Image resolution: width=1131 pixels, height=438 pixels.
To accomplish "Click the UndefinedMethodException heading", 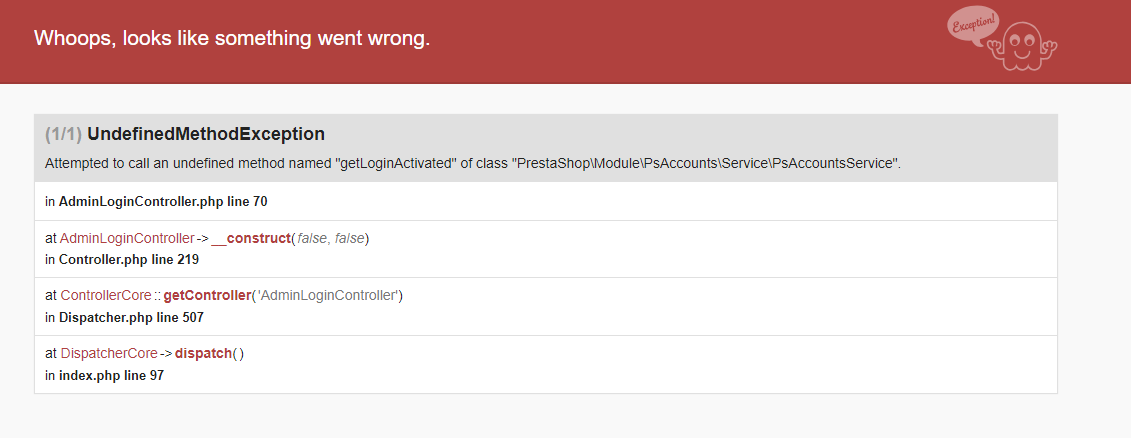I will (x=206, y=134).
